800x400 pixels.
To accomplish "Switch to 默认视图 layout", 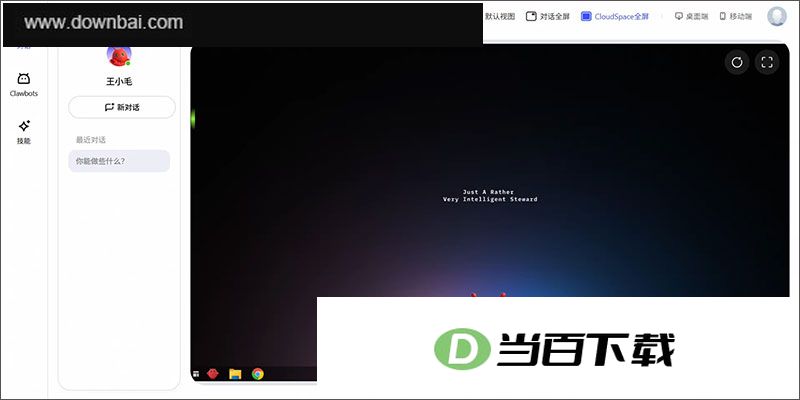I will coord(499,16).
